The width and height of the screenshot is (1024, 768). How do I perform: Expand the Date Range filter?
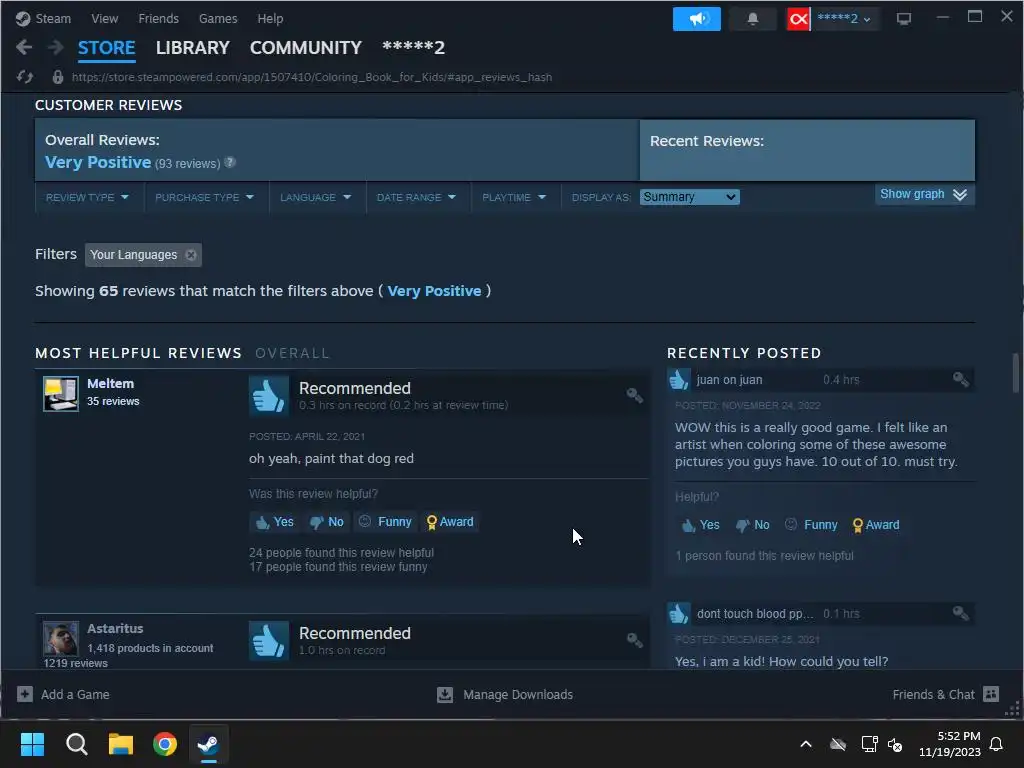(417, 197)
